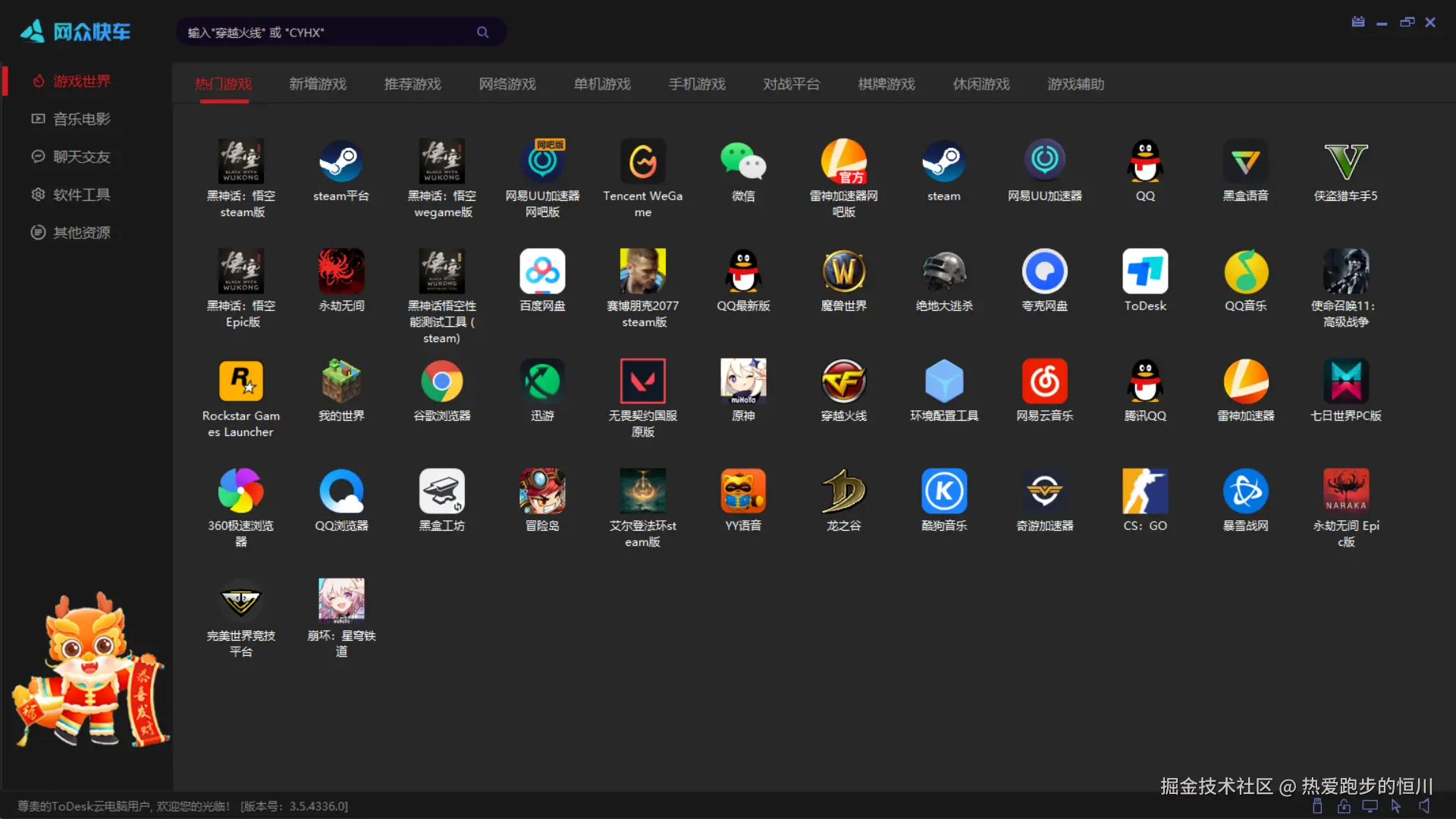This screenshot has height=819, width=1456.
Task: Switch to 单机游戏 tab
Action: tap(602, 84)
